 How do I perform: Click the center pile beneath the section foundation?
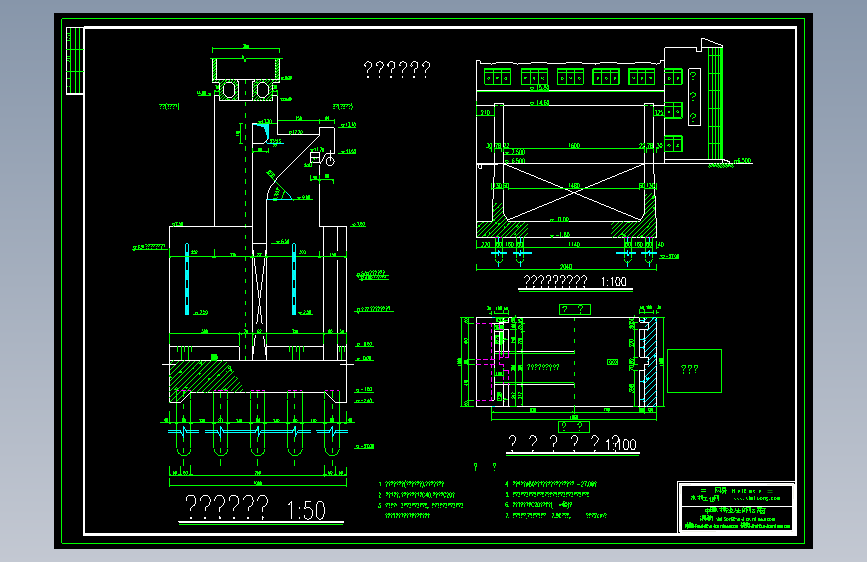[x=257, y=423]
